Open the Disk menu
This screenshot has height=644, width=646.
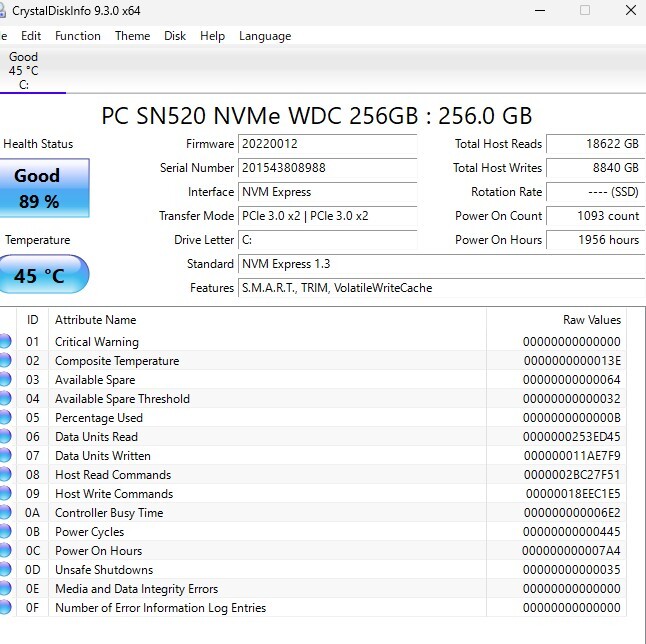[x=175, y=36]
